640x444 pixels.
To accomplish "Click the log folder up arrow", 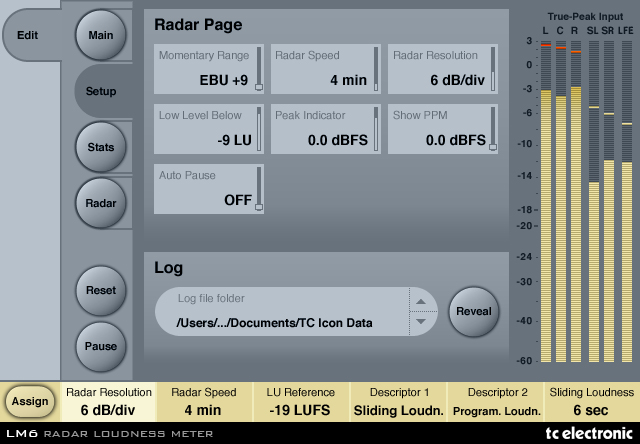I will point(421,302).
